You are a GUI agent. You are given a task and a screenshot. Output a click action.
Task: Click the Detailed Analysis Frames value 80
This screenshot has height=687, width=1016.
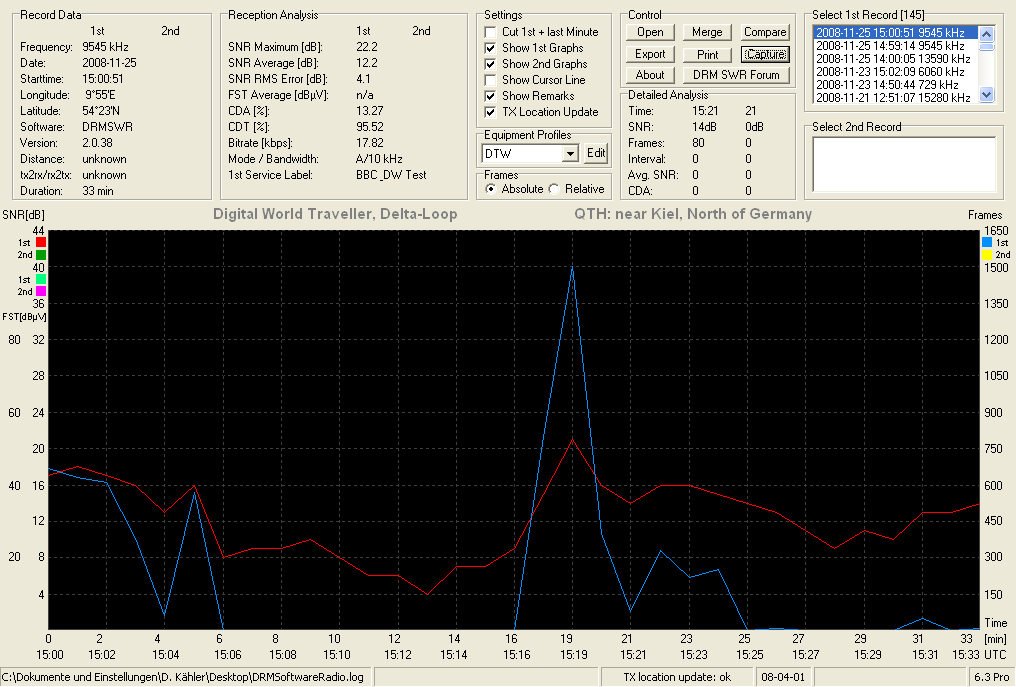[698, 143]
